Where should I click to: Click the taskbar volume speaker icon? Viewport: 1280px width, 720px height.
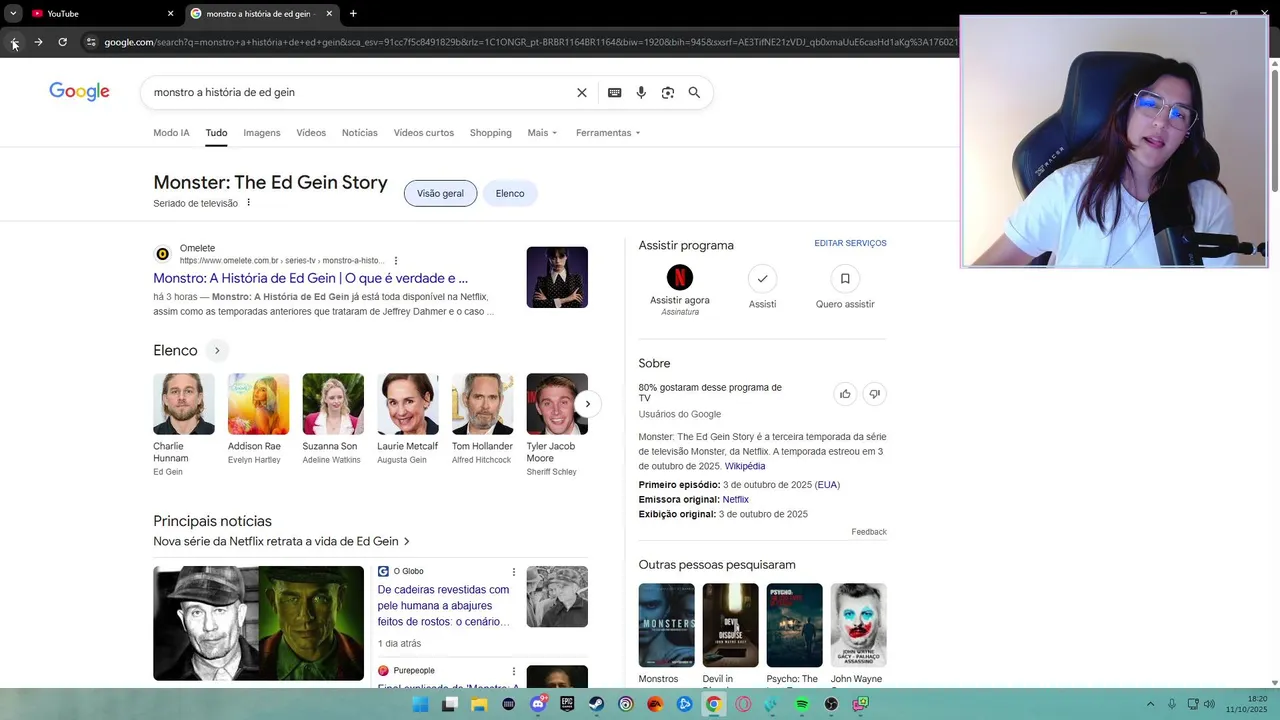(1209, 704)
